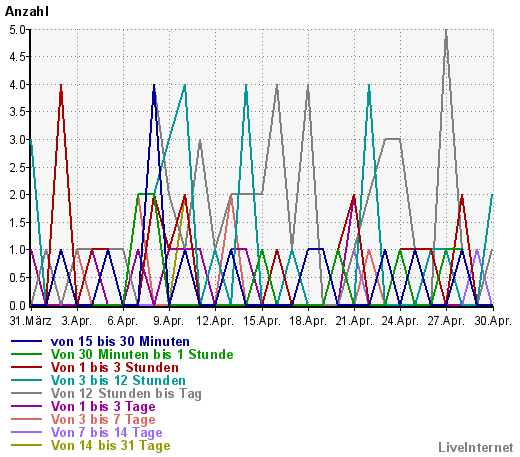Click the '4.0' y-axis value

pyautogui.click(x=17, y=85)
